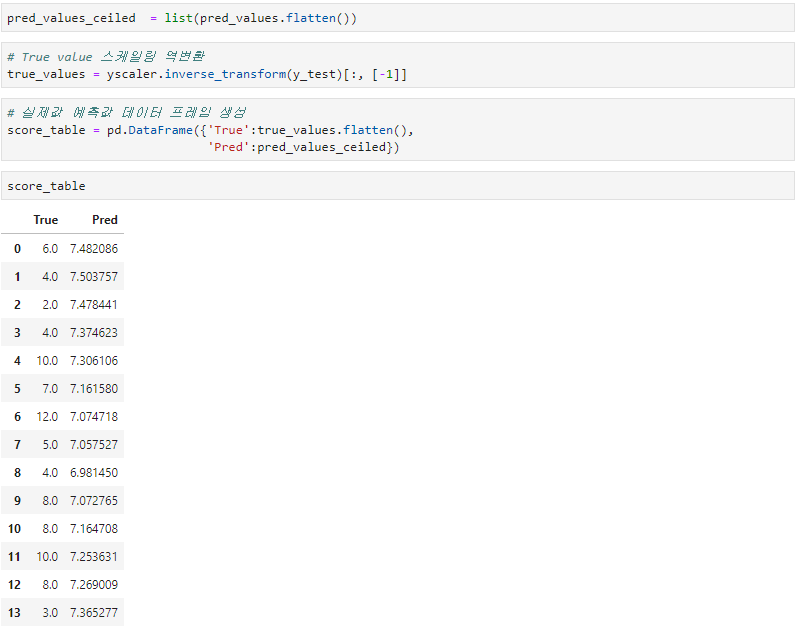Viewport: 797px width, 634px height.
Task: Click the 'True value 스케일링 역변환' comment
Action: pos(106,56)
